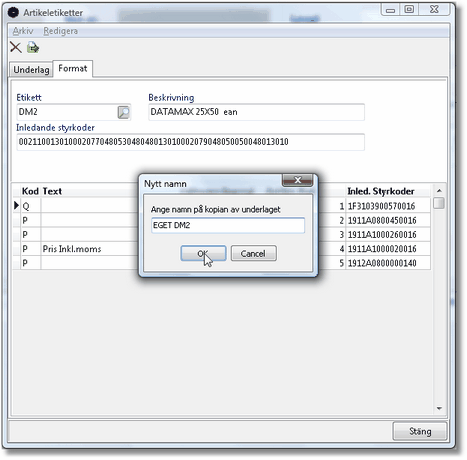Click the row selector arrow beside Q

click(16, 206)
